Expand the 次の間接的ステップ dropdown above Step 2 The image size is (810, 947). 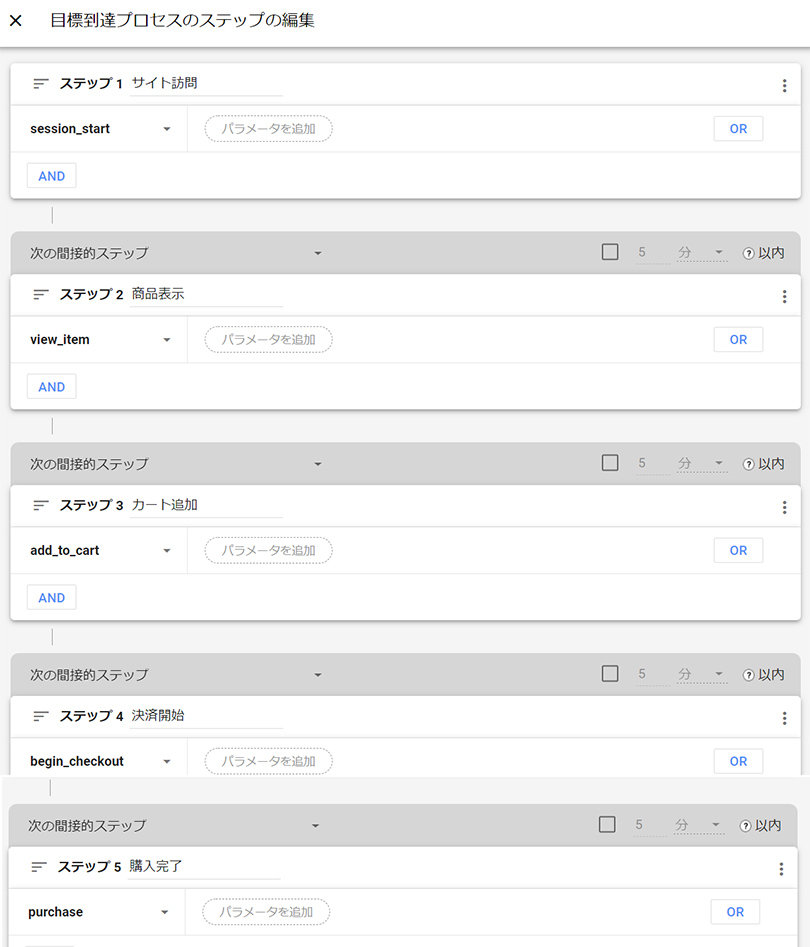318,254
